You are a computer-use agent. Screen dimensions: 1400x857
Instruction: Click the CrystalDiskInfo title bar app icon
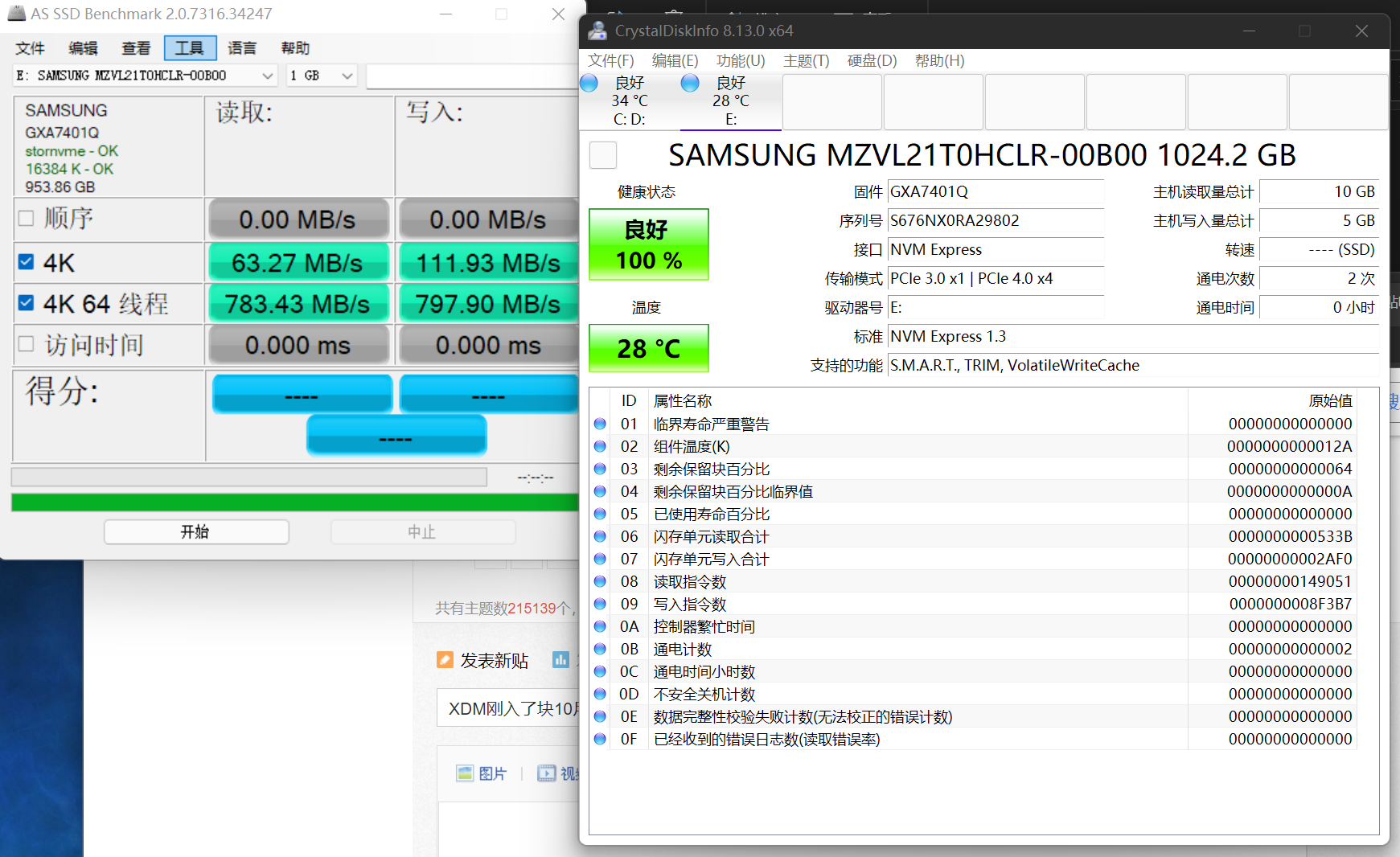coord(597,31)
